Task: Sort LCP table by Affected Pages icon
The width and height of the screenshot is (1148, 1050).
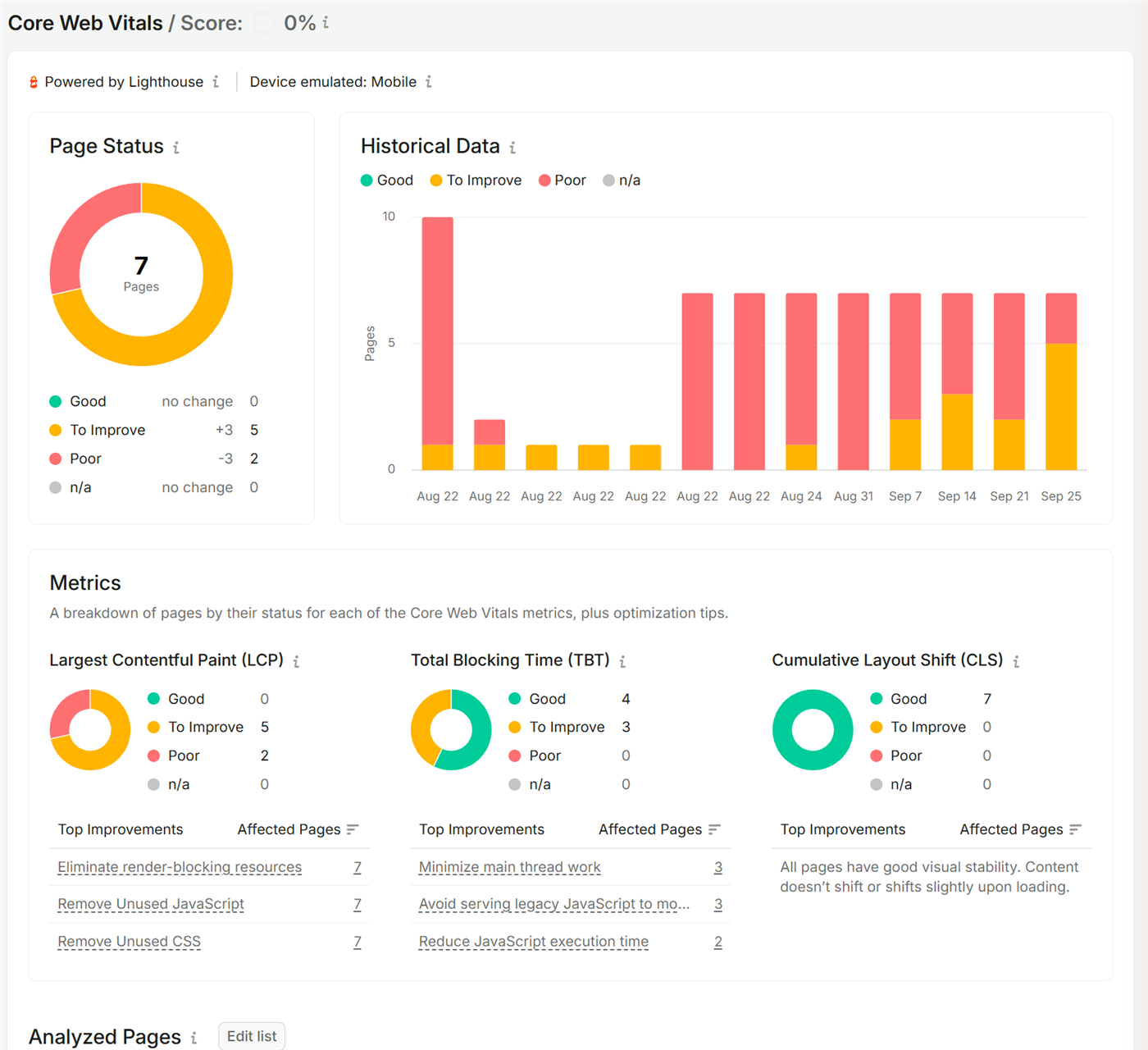Action: tap(353, 829)
